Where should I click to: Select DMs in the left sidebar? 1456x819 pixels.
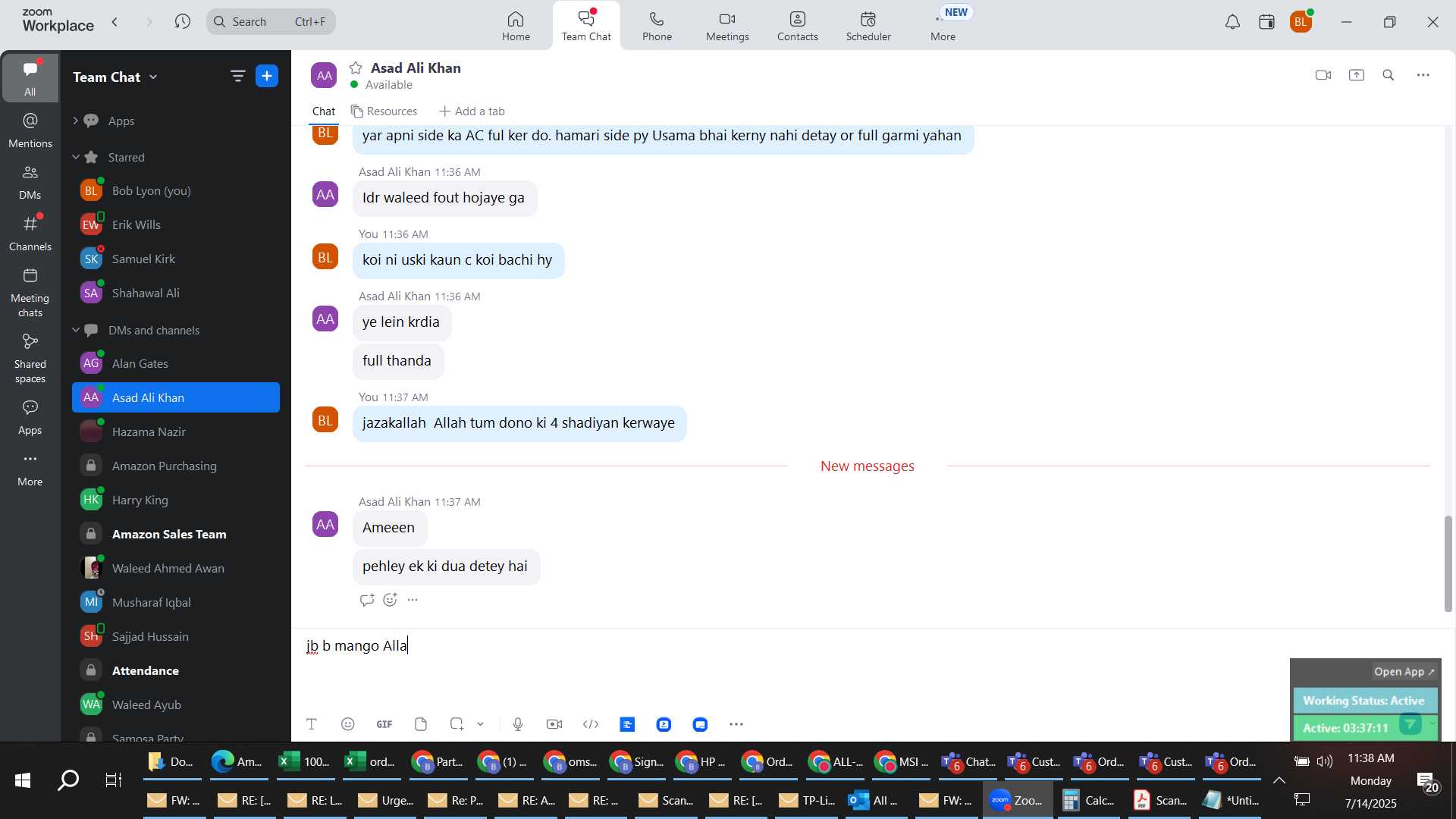tap(30, 182)
